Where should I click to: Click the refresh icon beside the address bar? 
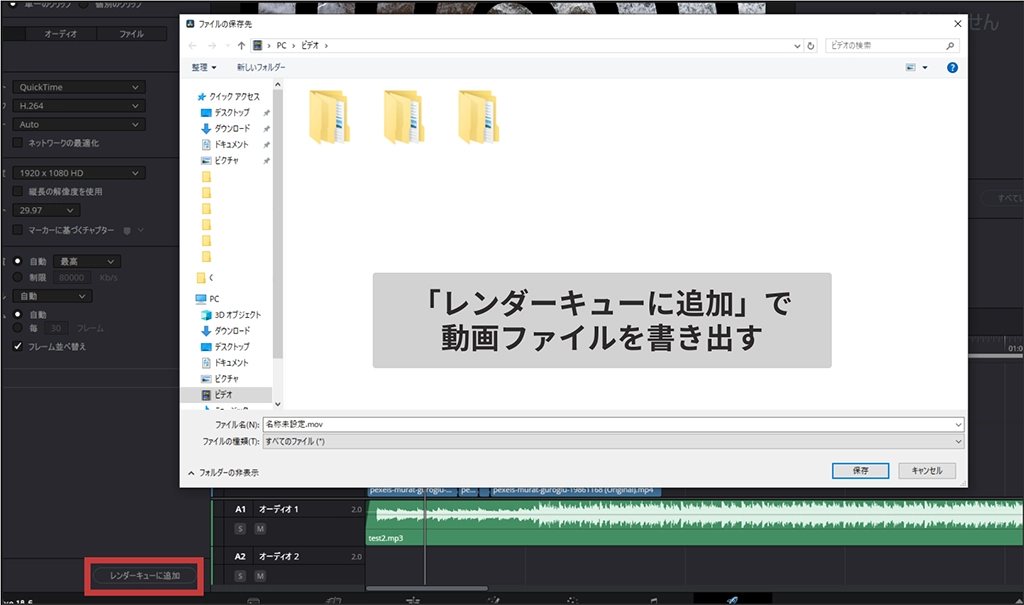pyautogui.click(x=810, y=46)
